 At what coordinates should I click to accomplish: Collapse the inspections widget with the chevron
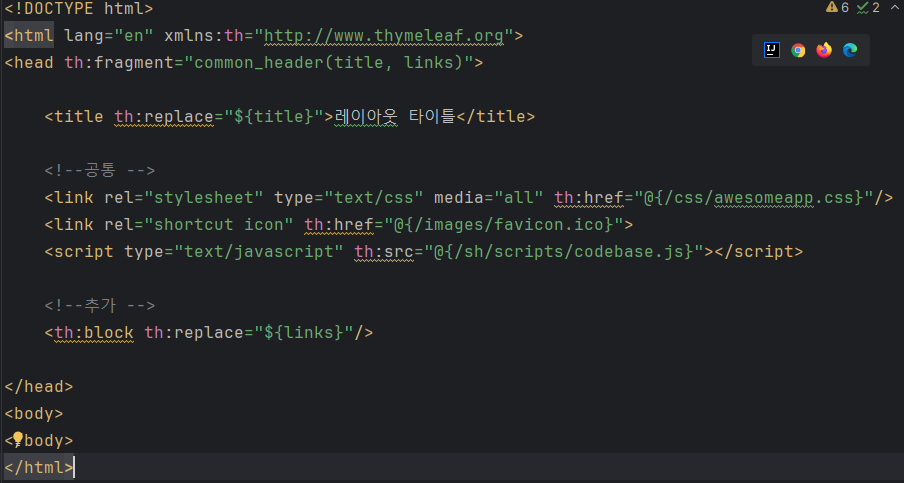[894, 7]
